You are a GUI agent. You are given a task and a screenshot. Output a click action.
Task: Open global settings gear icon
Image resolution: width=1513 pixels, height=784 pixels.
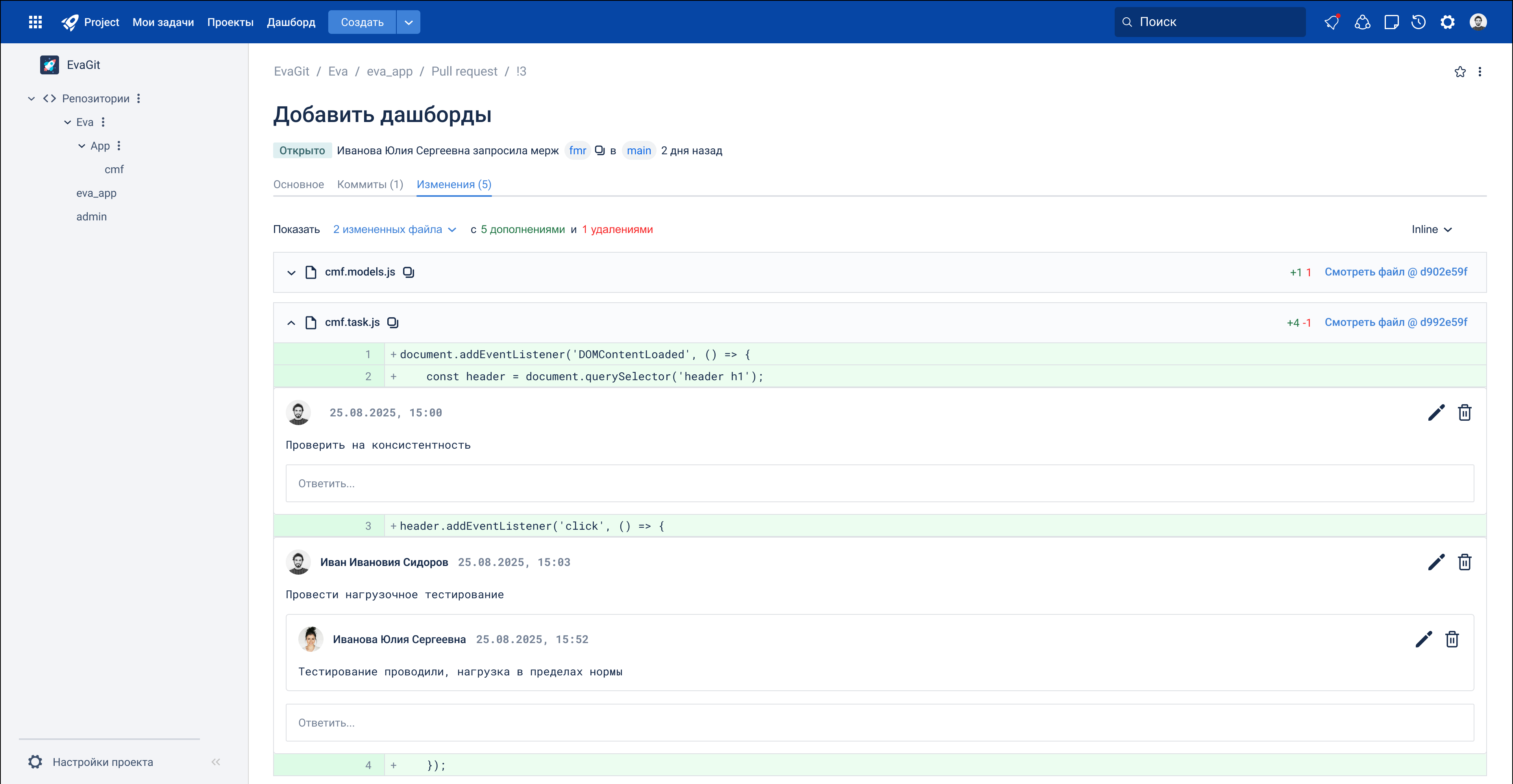click(x=1448, y=22)
